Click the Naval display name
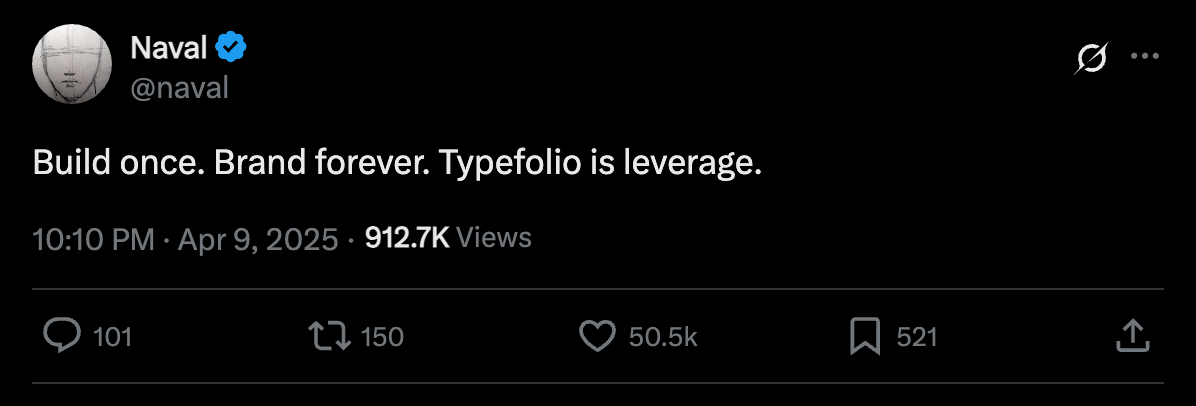This screenshot has width=1196, height=406. [169, 49]
